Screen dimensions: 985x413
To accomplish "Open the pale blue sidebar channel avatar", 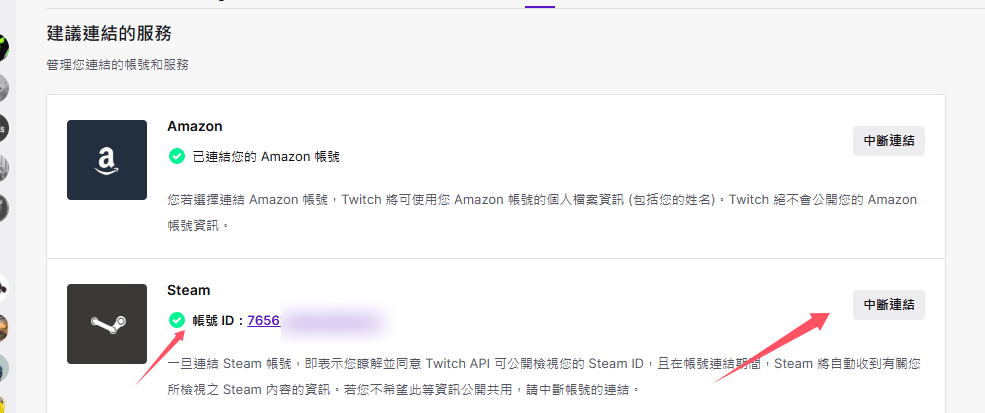I will [3, 368].
